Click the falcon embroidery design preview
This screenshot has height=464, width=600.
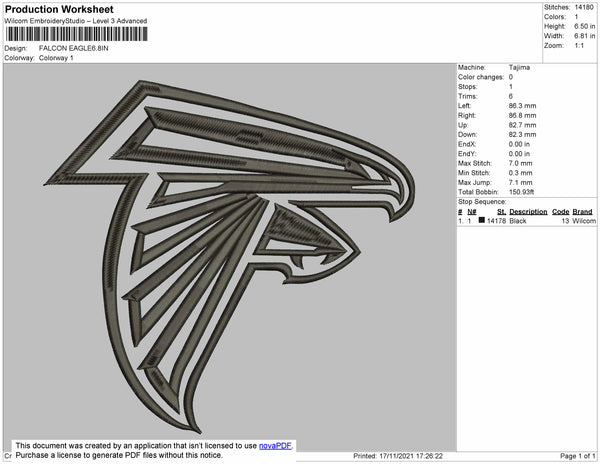[229, 256]
